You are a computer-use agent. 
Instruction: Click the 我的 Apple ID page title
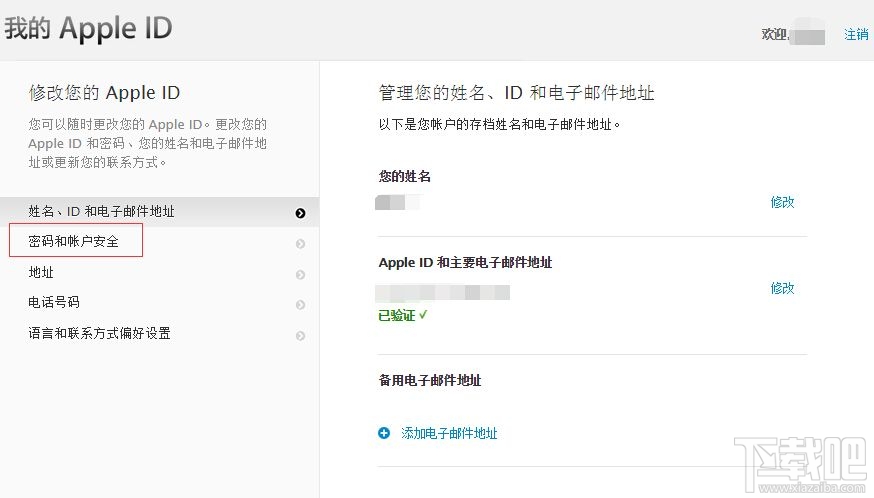click(88, 29)
